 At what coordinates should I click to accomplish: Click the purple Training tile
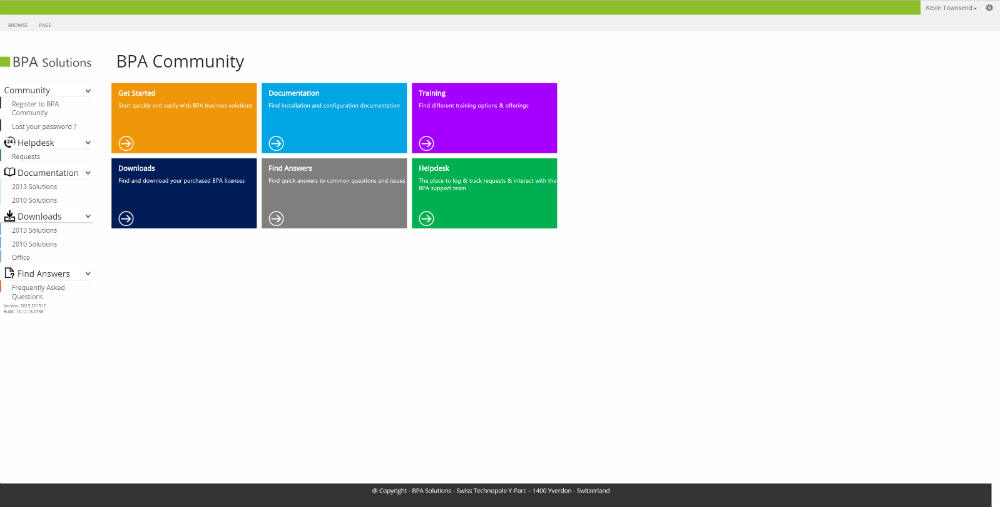click(x=485, y=118)
